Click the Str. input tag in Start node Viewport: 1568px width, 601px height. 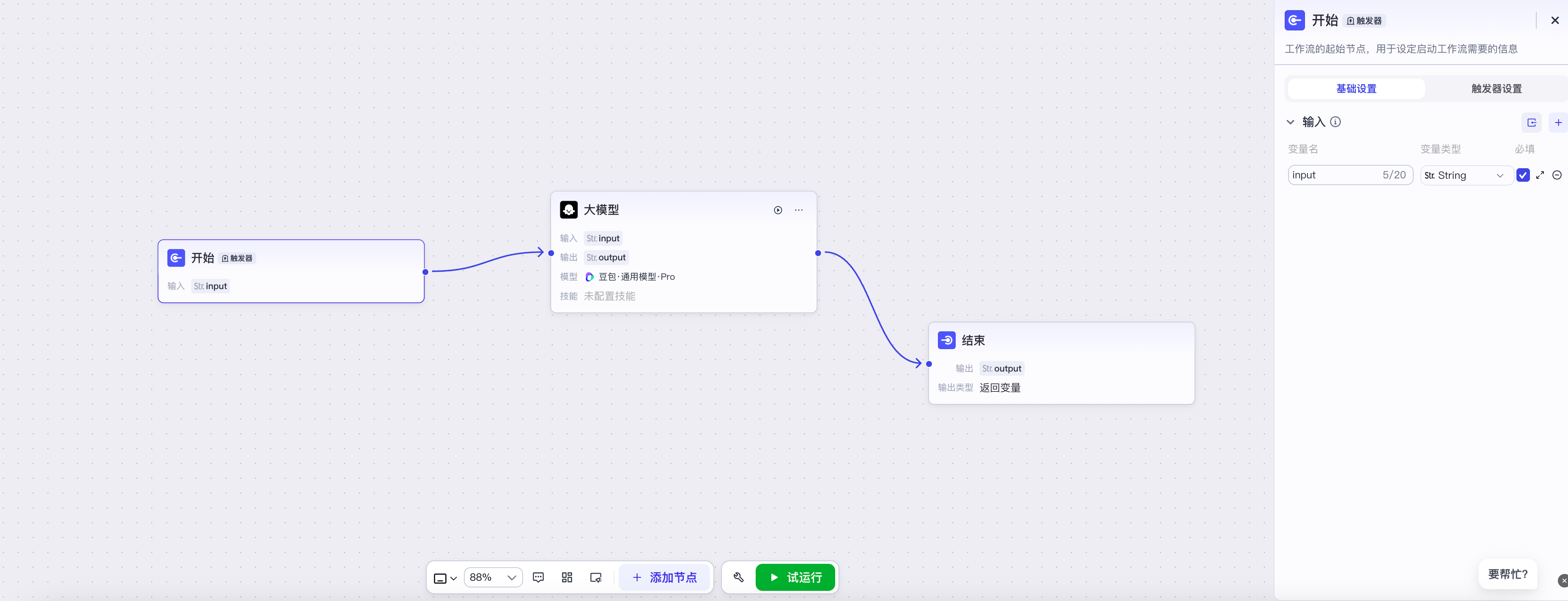tap(211, 286)
